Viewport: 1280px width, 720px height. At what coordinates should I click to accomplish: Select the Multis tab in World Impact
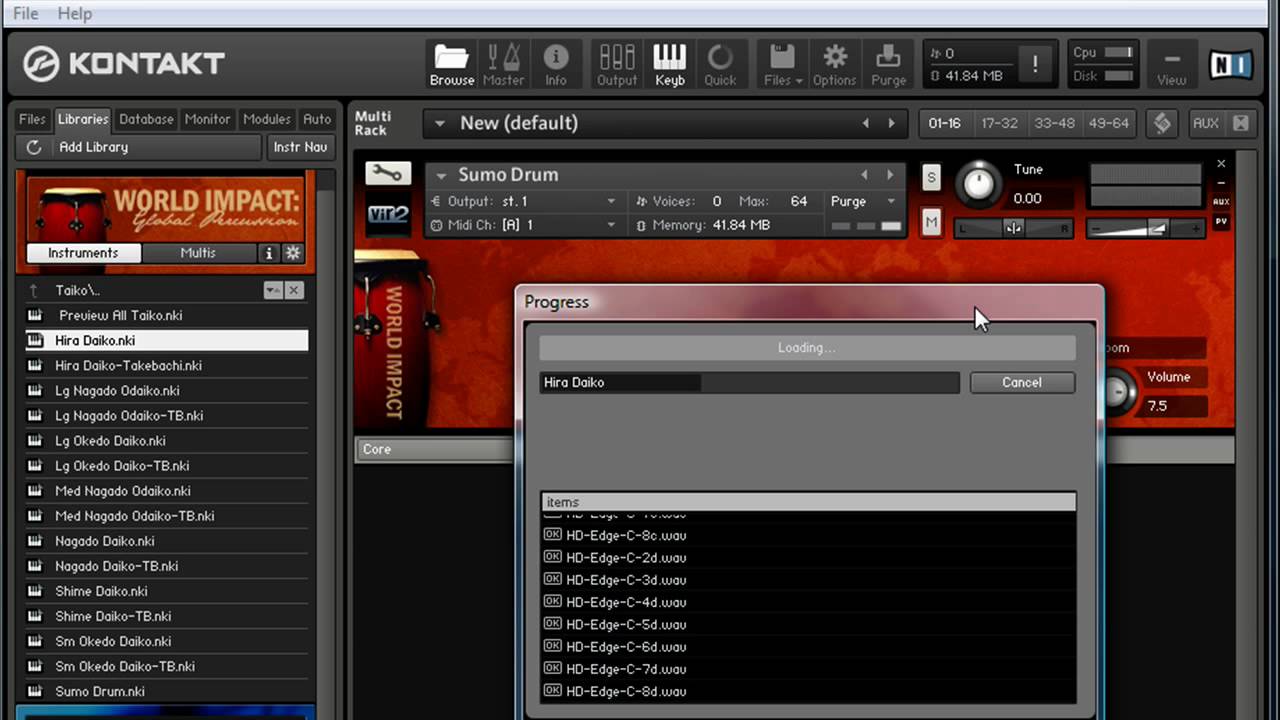198,253
